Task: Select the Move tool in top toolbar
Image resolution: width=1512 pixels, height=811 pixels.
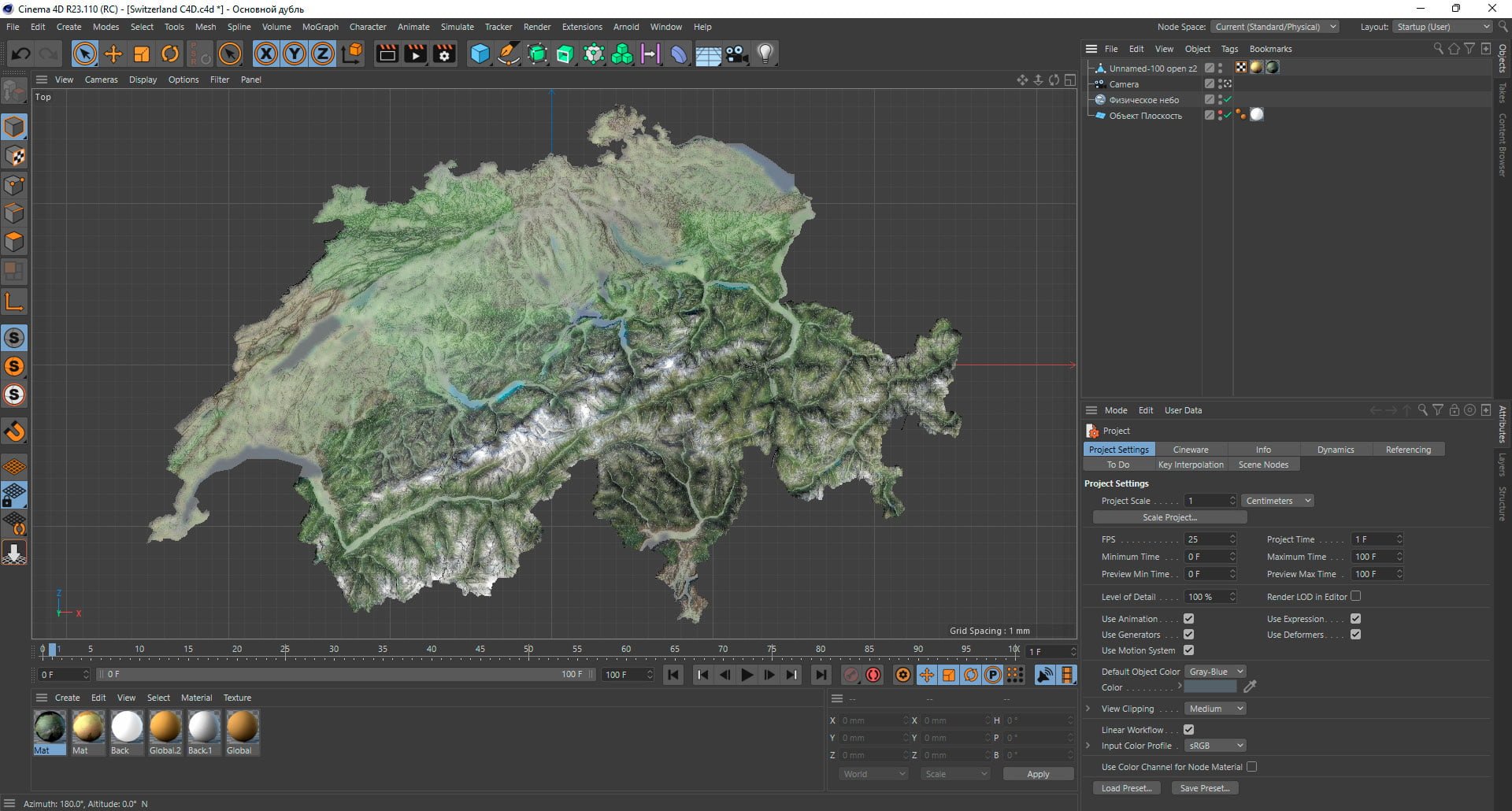Action: click(x=113, y=54)
